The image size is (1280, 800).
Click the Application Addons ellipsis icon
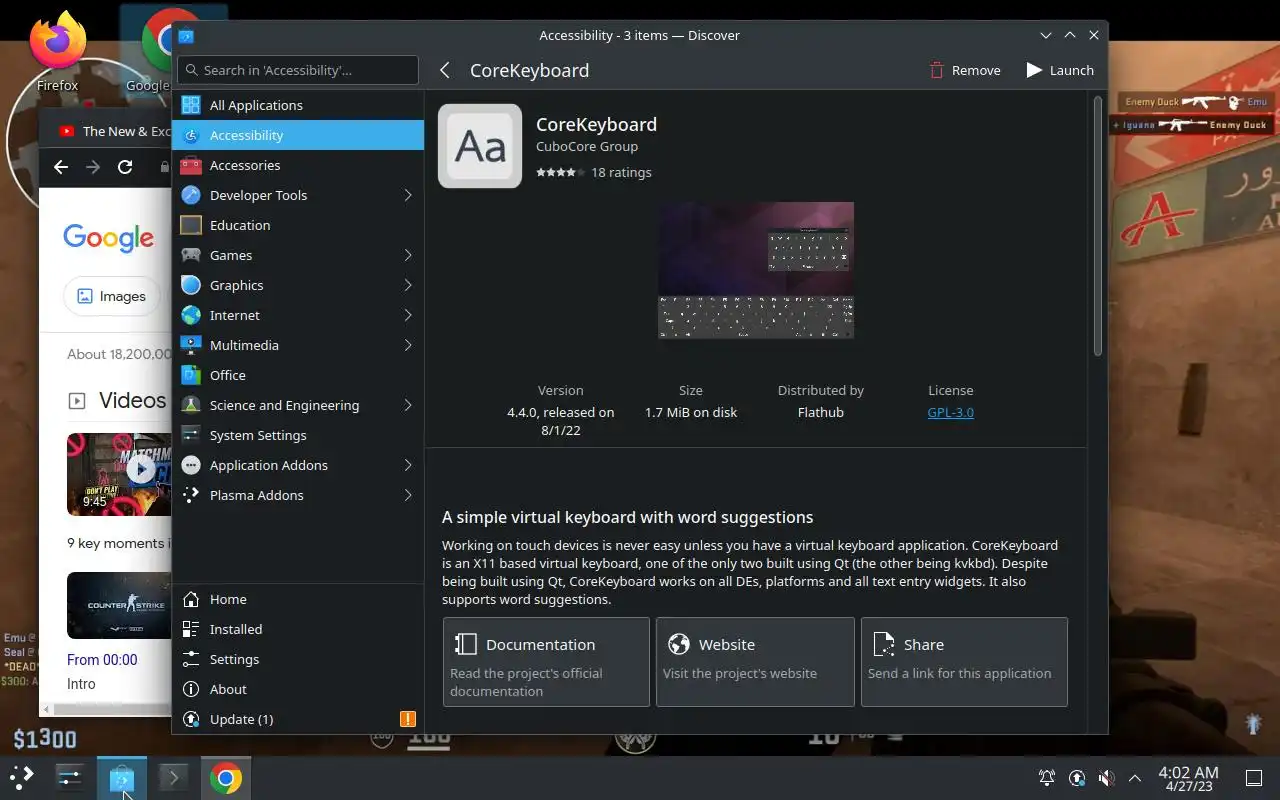tap(191, 465)
